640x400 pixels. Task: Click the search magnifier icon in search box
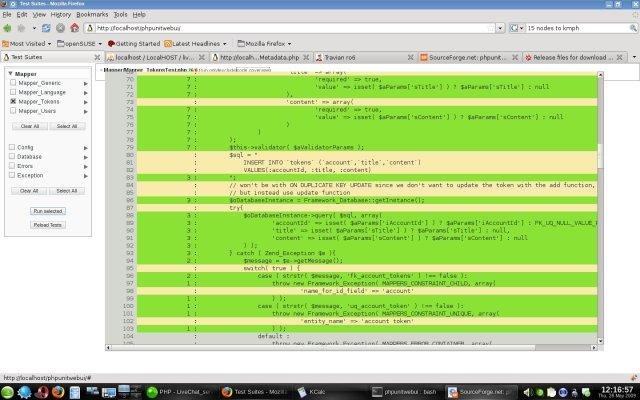pyautogui.click(x=633, y=28)
